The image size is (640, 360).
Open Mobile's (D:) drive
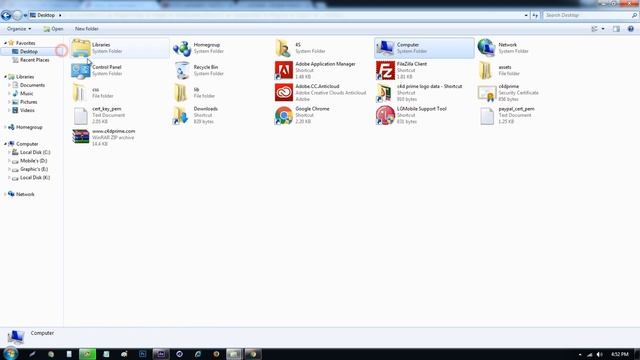[33, 160]
